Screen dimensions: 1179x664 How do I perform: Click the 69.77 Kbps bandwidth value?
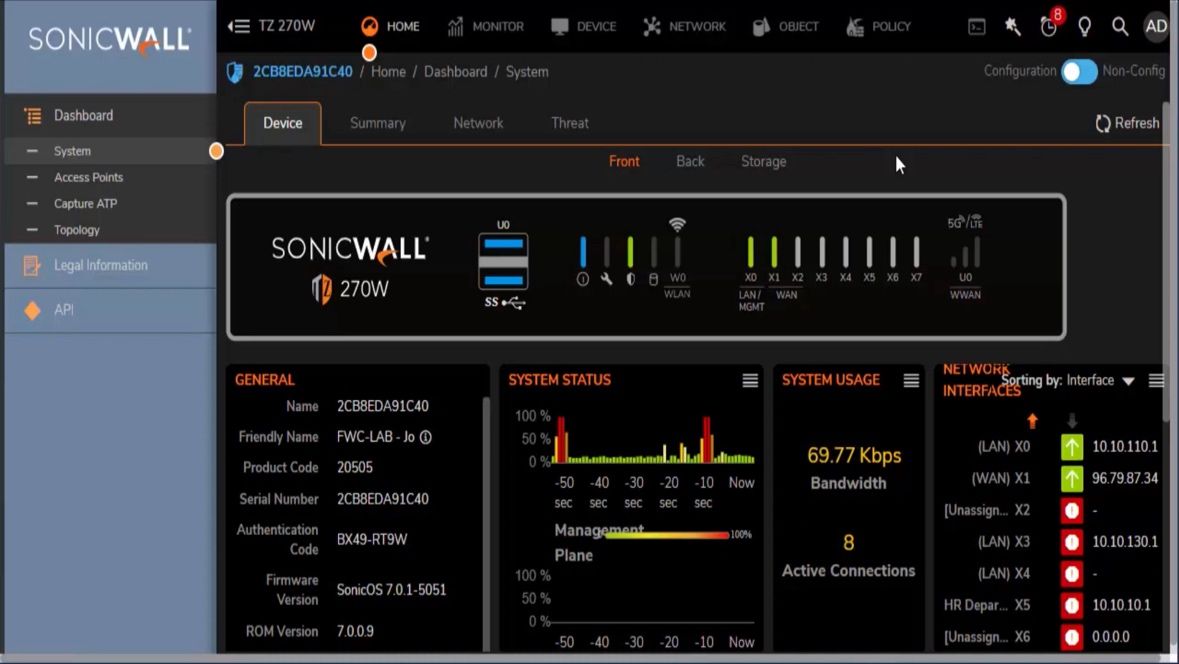point(853,456)
